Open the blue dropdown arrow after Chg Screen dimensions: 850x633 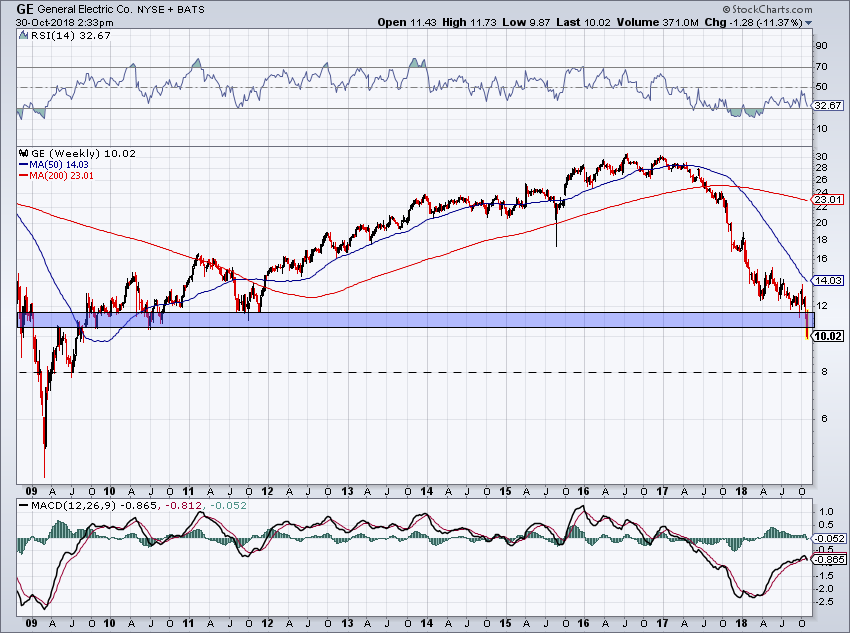click(x=808, y=23)
